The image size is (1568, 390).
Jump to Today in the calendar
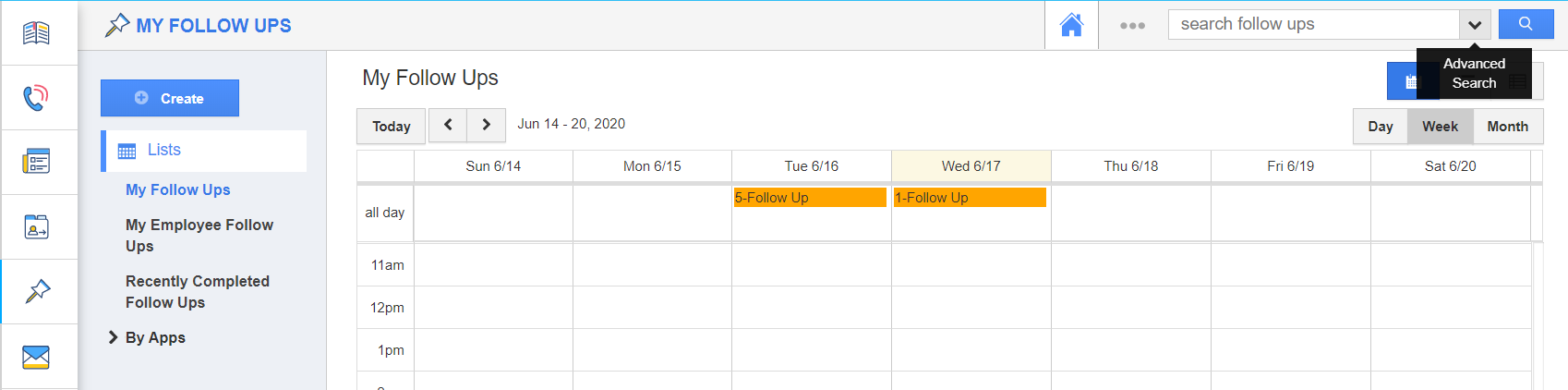coord(392,127)
